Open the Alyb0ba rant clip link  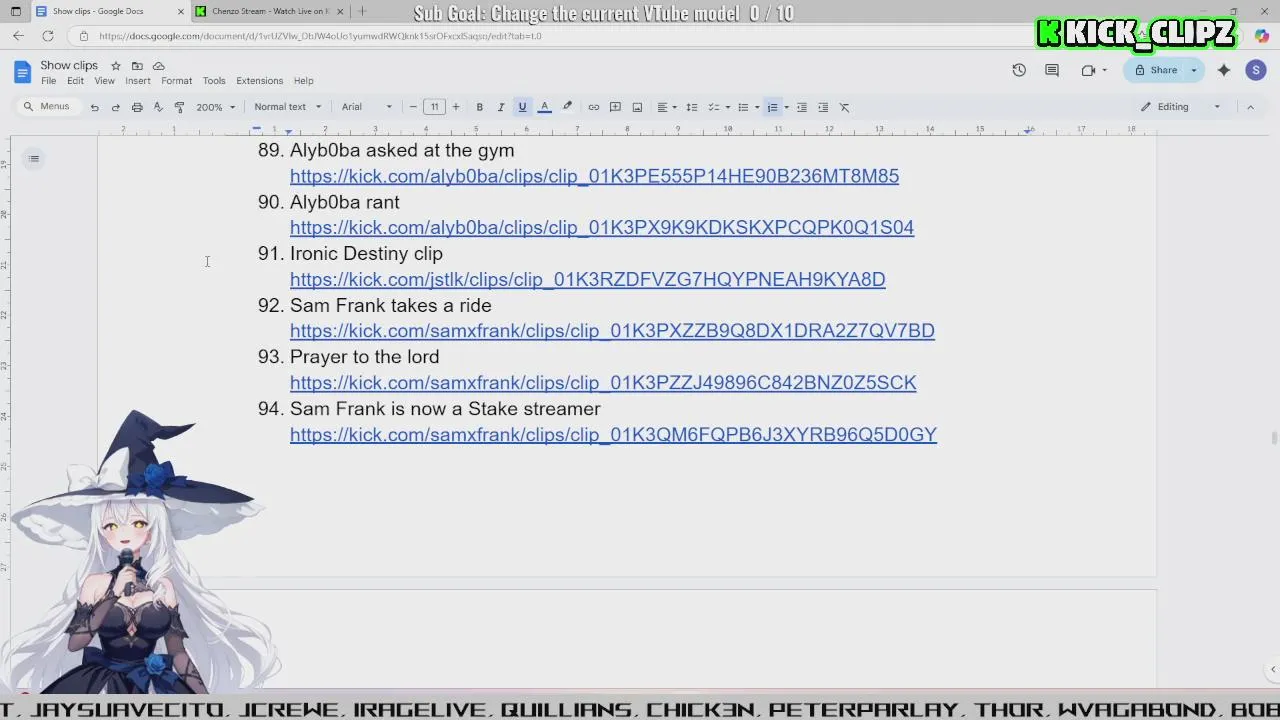[x=602, y=227]
